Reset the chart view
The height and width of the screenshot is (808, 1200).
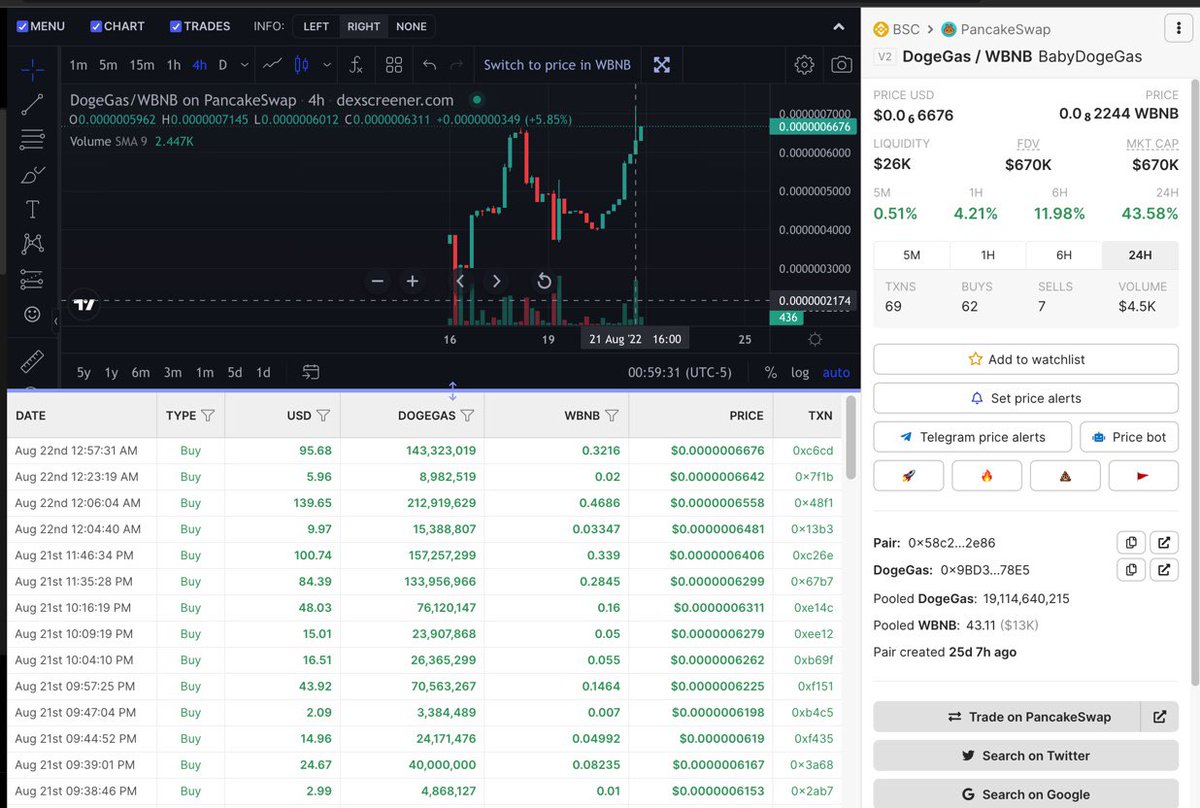tap(544, 281)
